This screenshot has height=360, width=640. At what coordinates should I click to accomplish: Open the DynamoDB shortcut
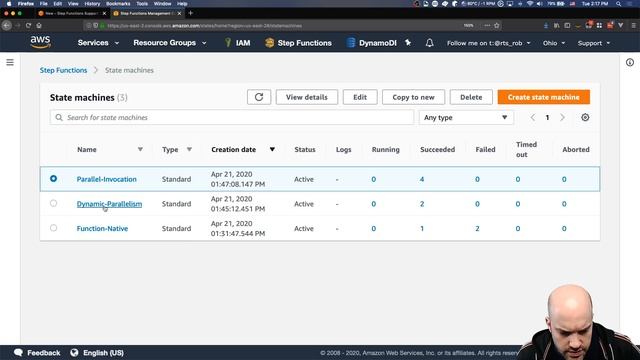(372, 43)
